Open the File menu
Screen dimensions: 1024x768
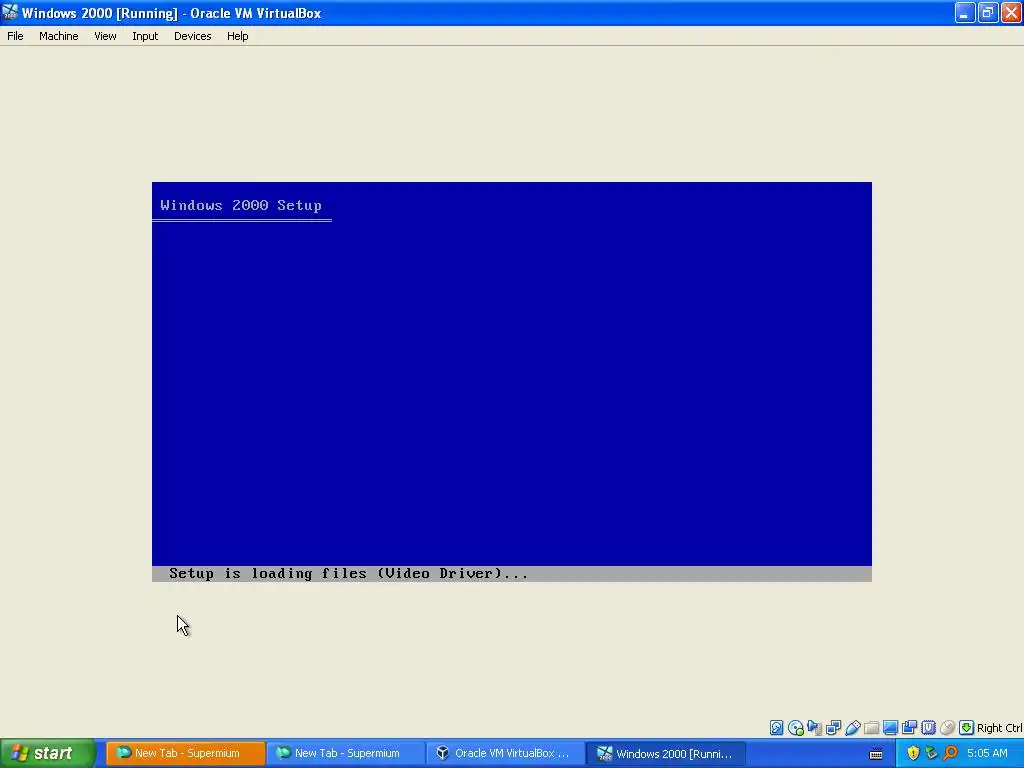(x=15, y=36)
